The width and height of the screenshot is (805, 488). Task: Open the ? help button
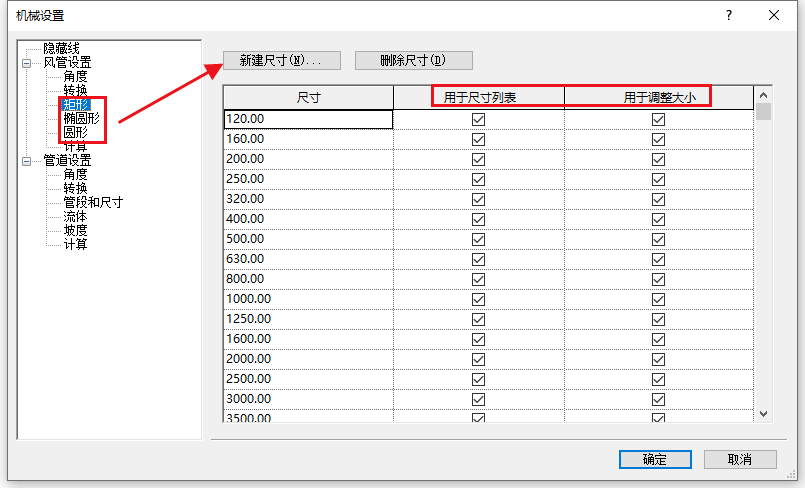[729, 15]
